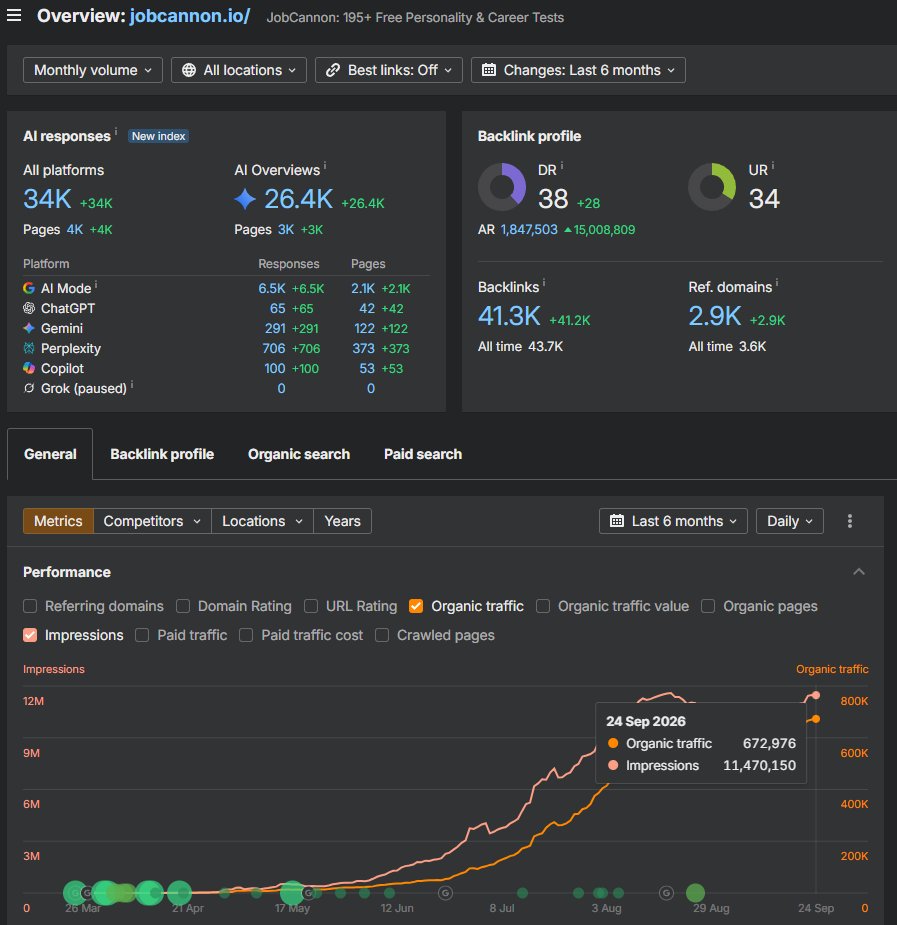Switch to the Organic search tab
Screen dimensions: 897x925
coord(299,454)
